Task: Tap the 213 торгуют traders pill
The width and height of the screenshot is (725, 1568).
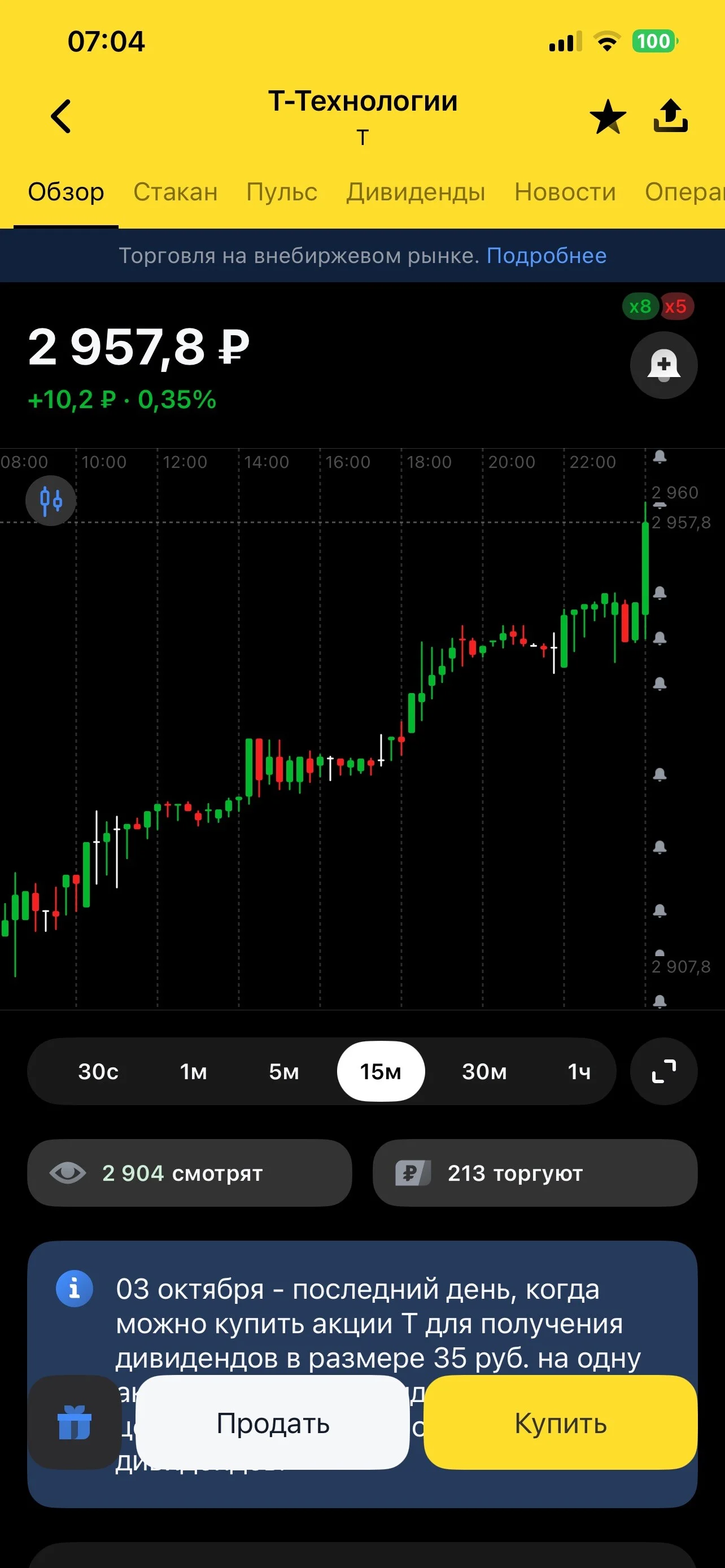Action: pyautogui.click(x=535, y=1172)
